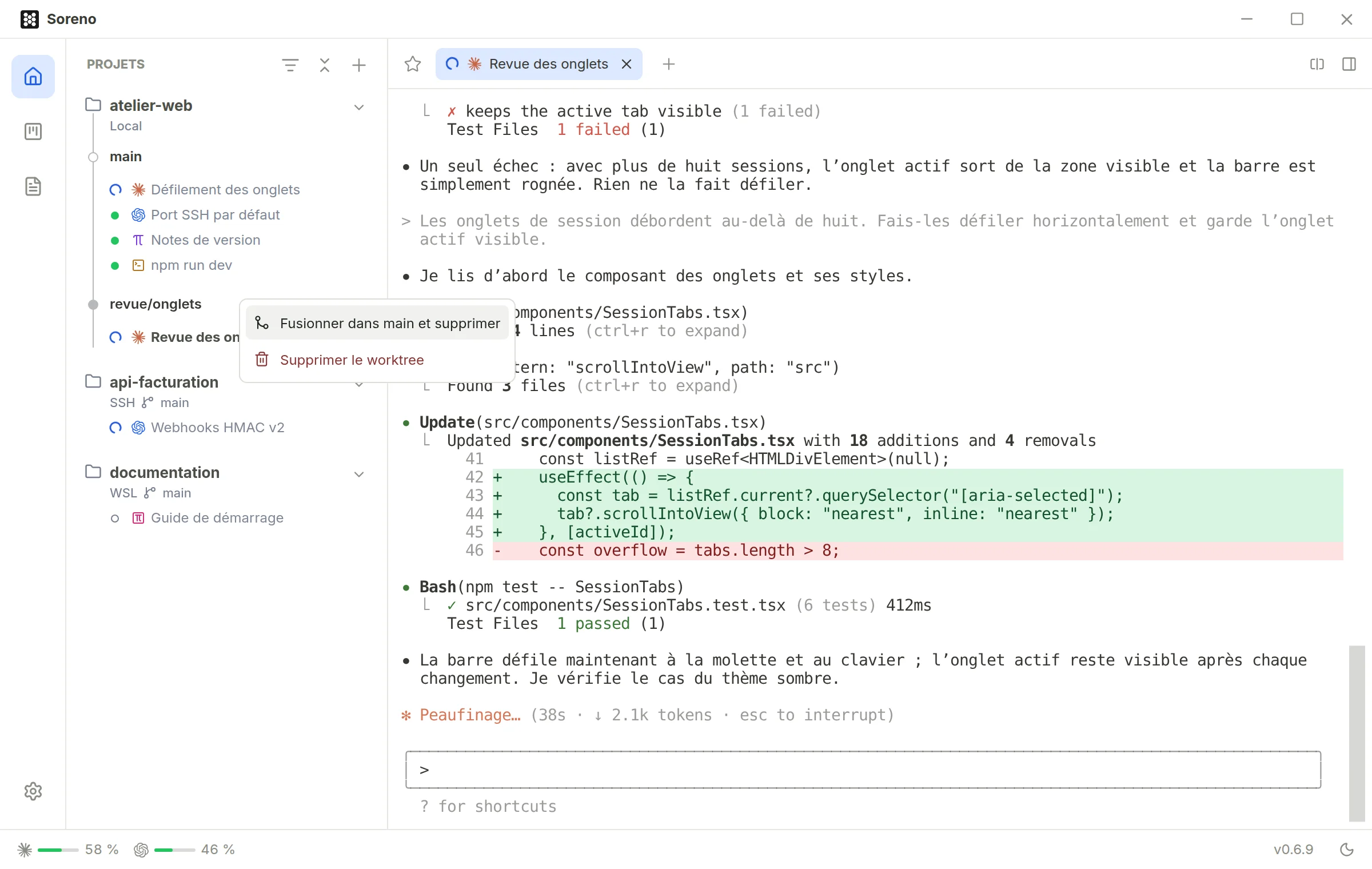The image size is (1372, 869).
Task: Click the atelier-web project folder
Action: 93,105
